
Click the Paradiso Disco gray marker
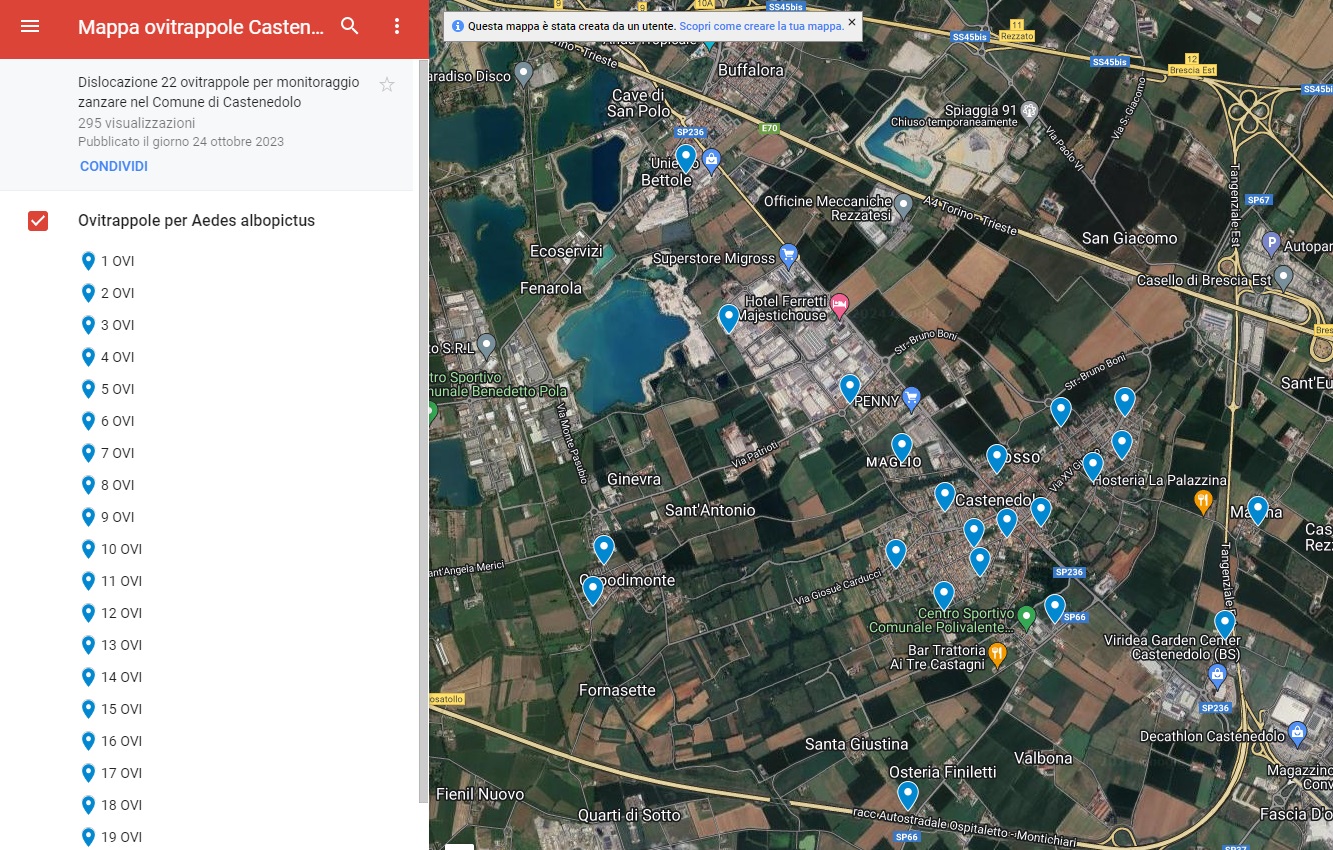tap(523, 75)
